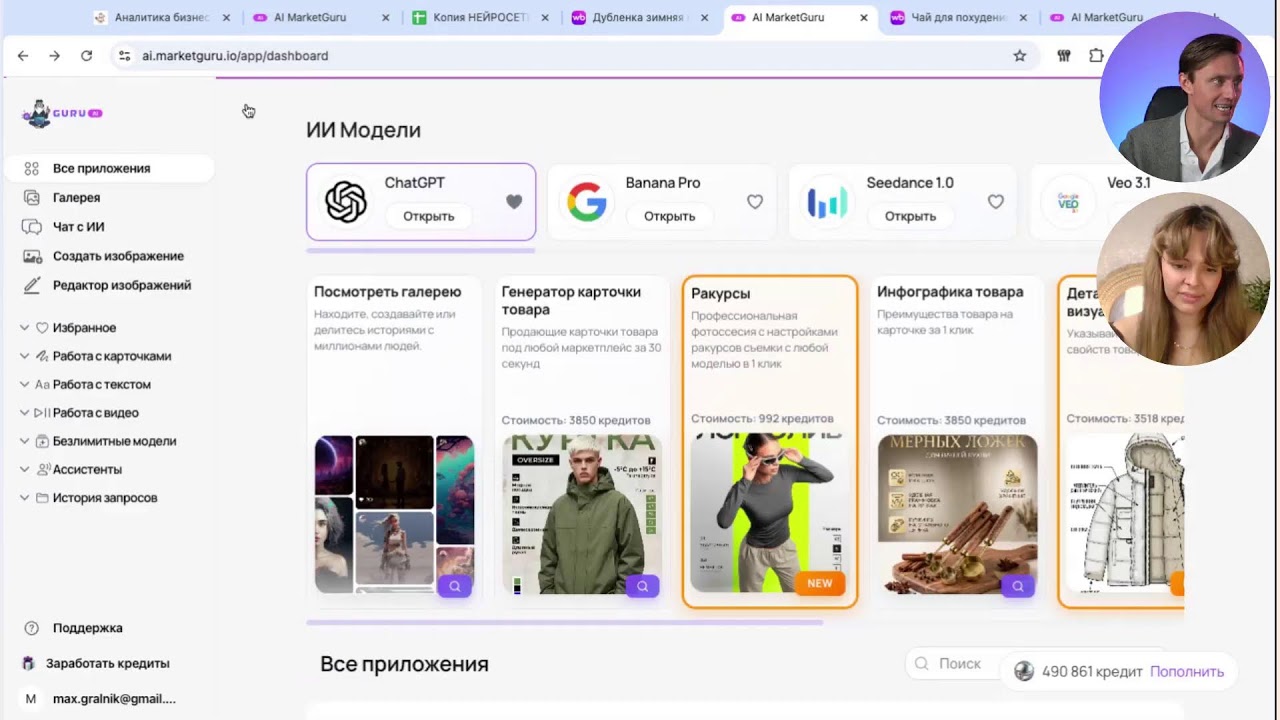The height and width of the screenshot is (720, 1280).
Task: Click the heart icon next to Избранное
Action: click(42, 327)
